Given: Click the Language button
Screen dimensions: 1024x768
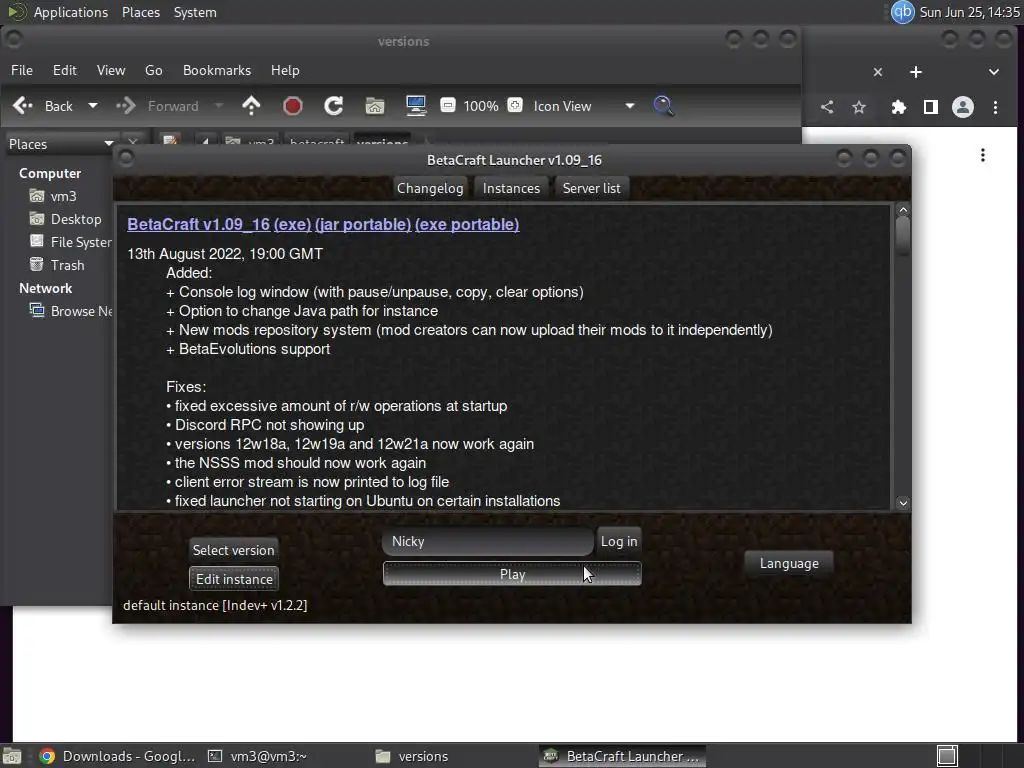Looking at the screenshot, I should [x=789, y=563].
